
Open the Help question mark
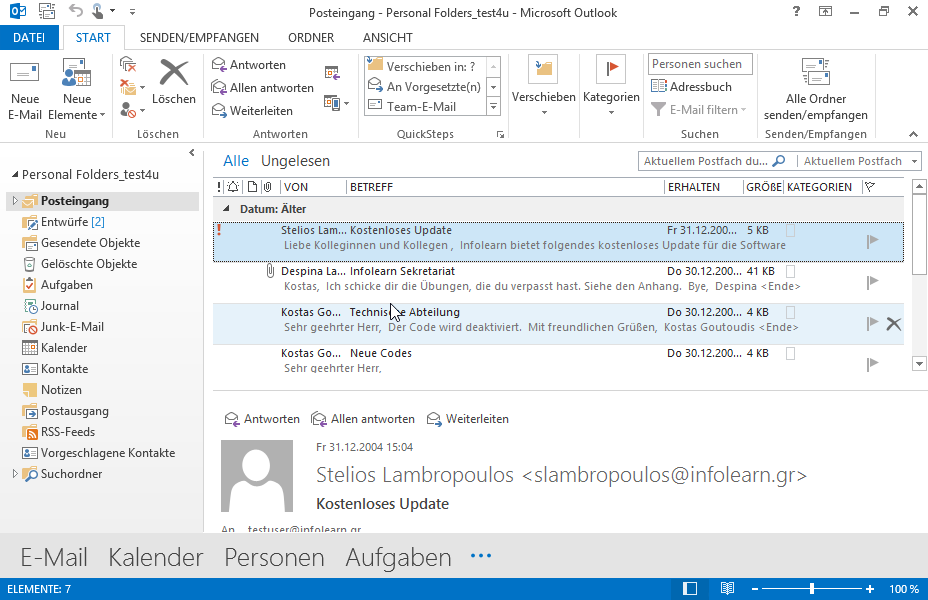[x=796, y=11]
